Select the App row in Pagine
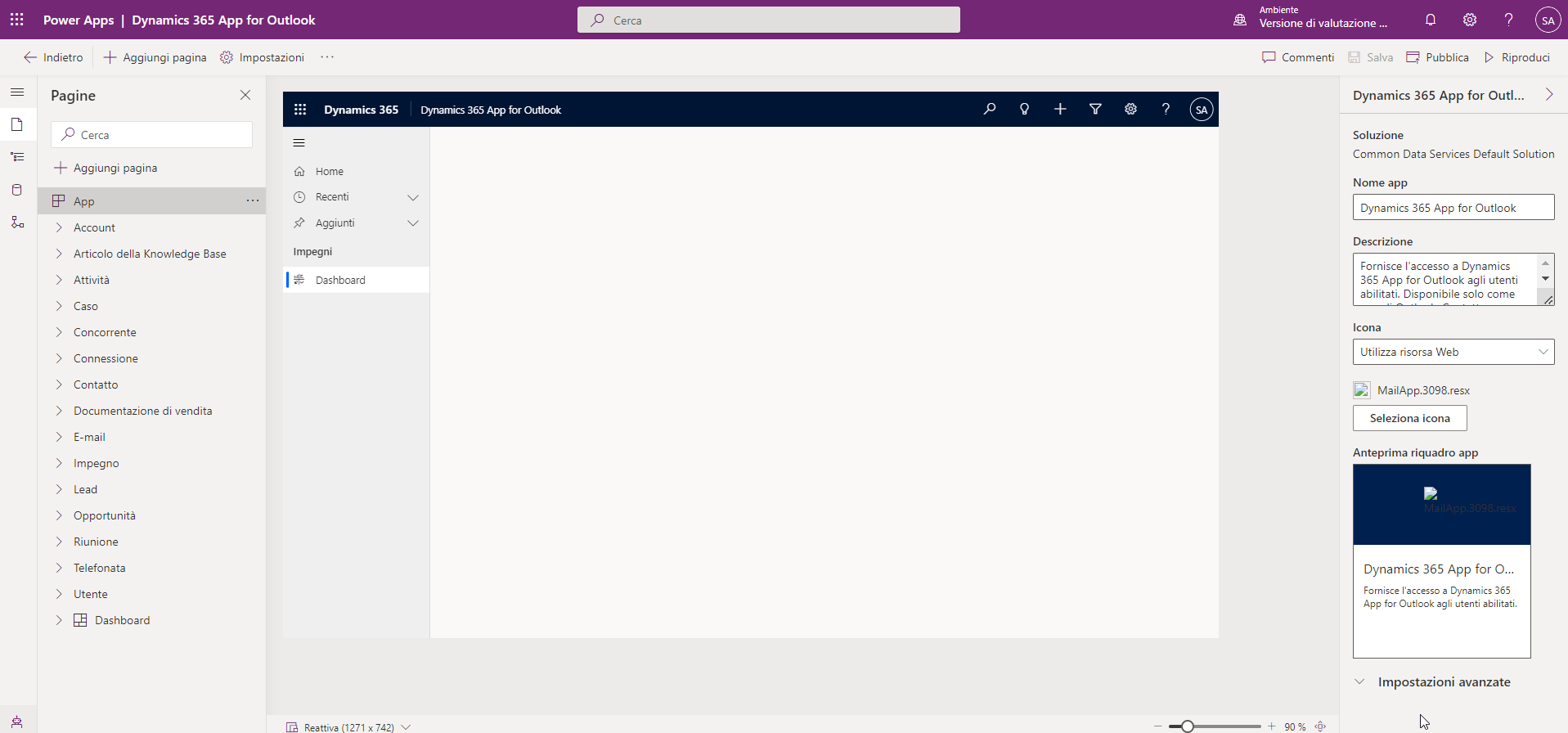 pos(152,200)
